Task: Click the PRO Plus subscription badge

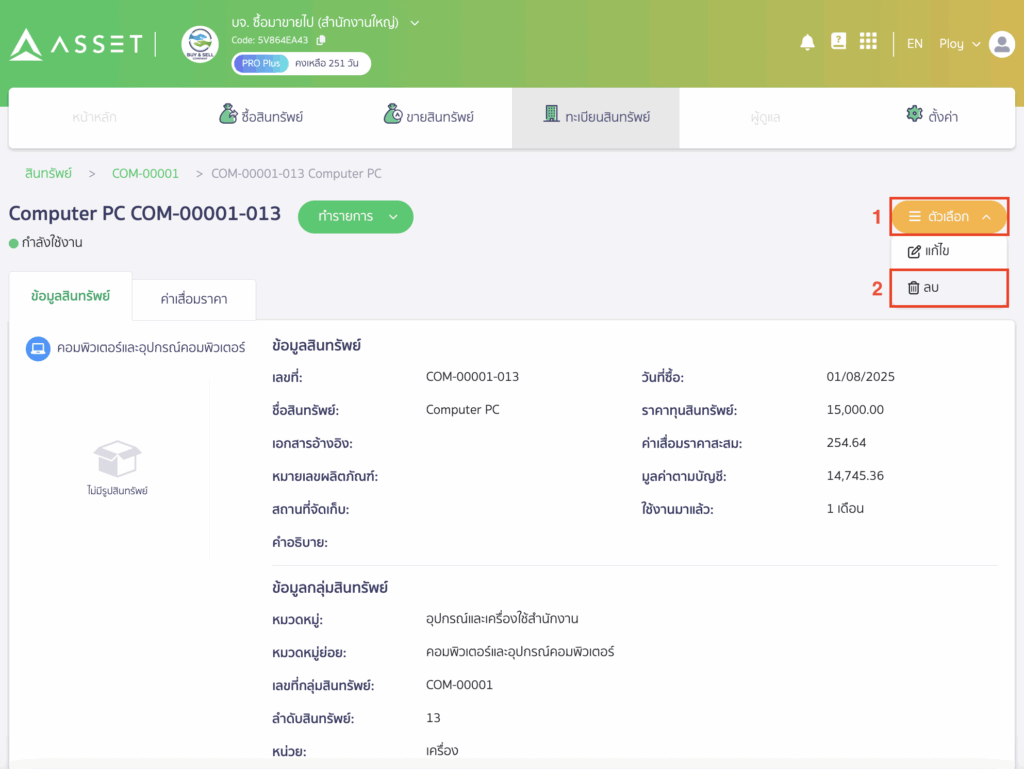Action: tap(261, 62)
